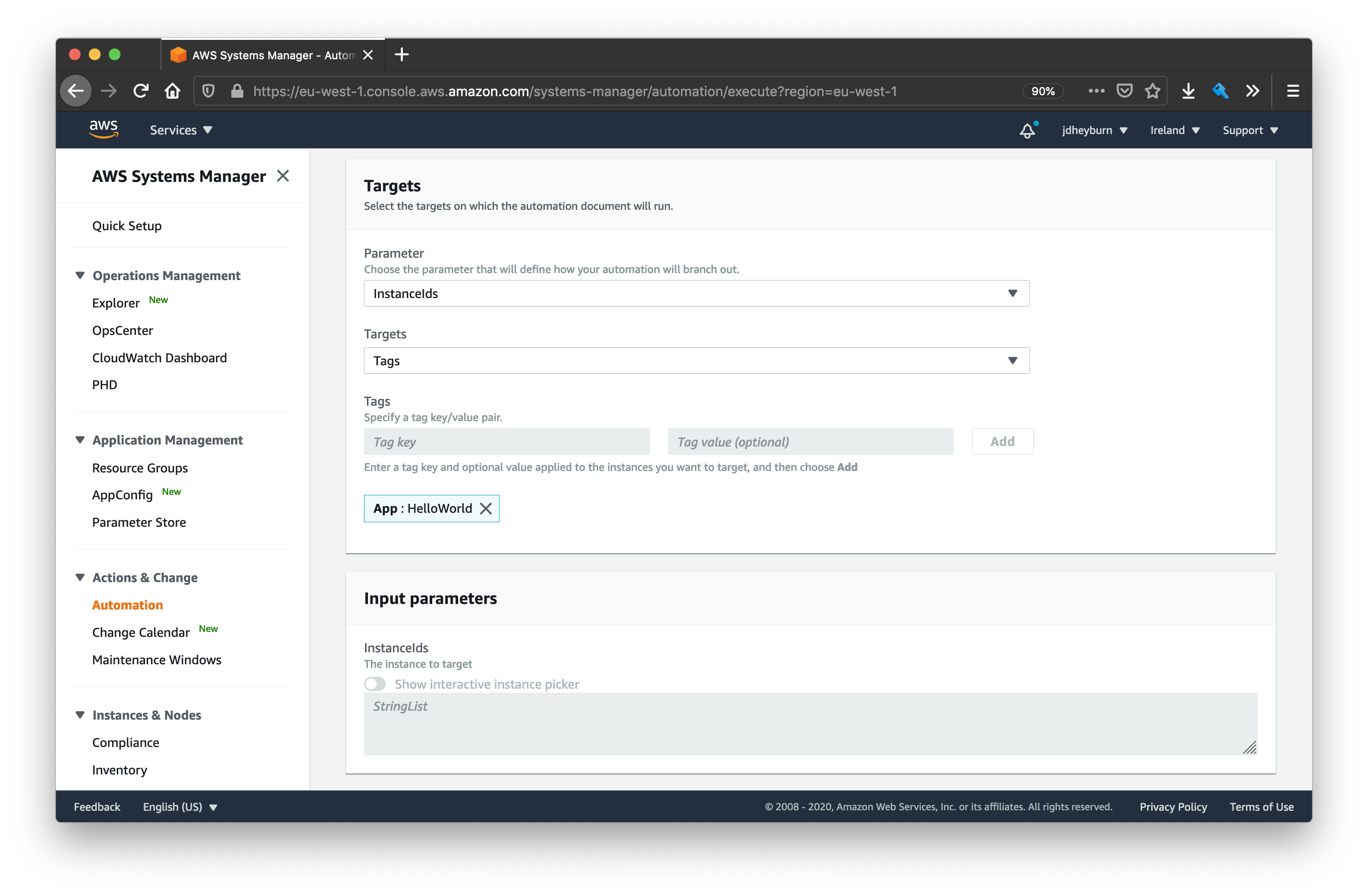
Task: Open the Services dropdown menu
Action: click(181, 130)
